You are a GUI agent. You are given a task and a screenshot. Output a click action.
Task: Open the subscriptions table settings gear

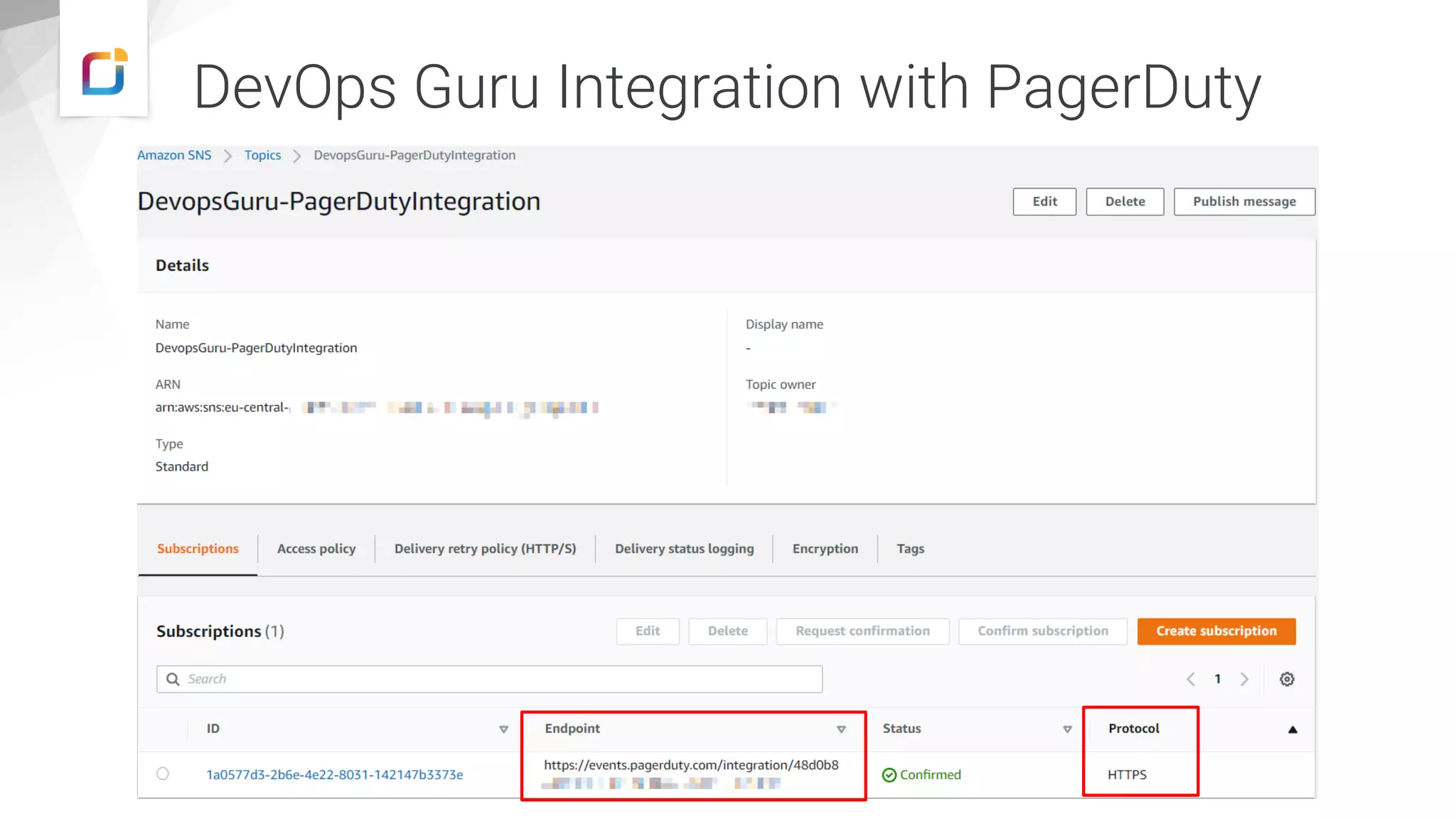[1287, 679]
